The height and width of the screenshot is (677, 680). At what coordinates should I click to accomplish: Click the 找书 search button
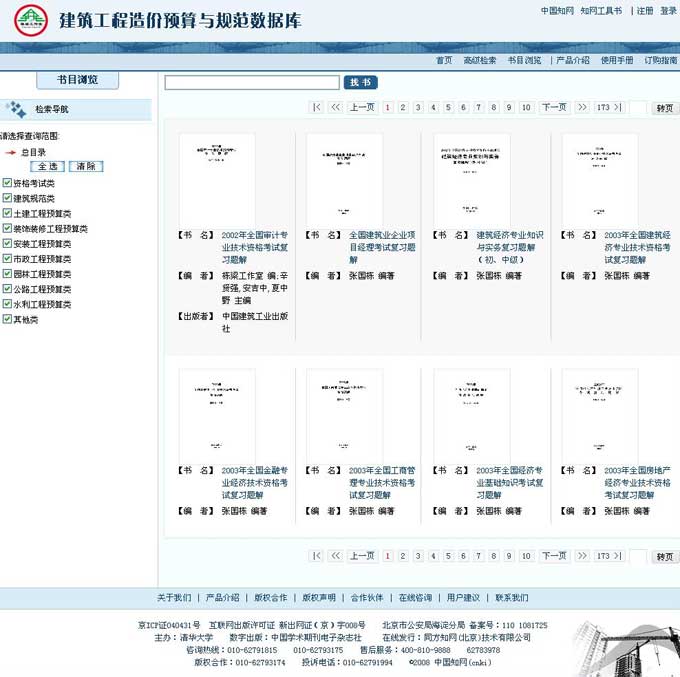[x=360, y=83]
